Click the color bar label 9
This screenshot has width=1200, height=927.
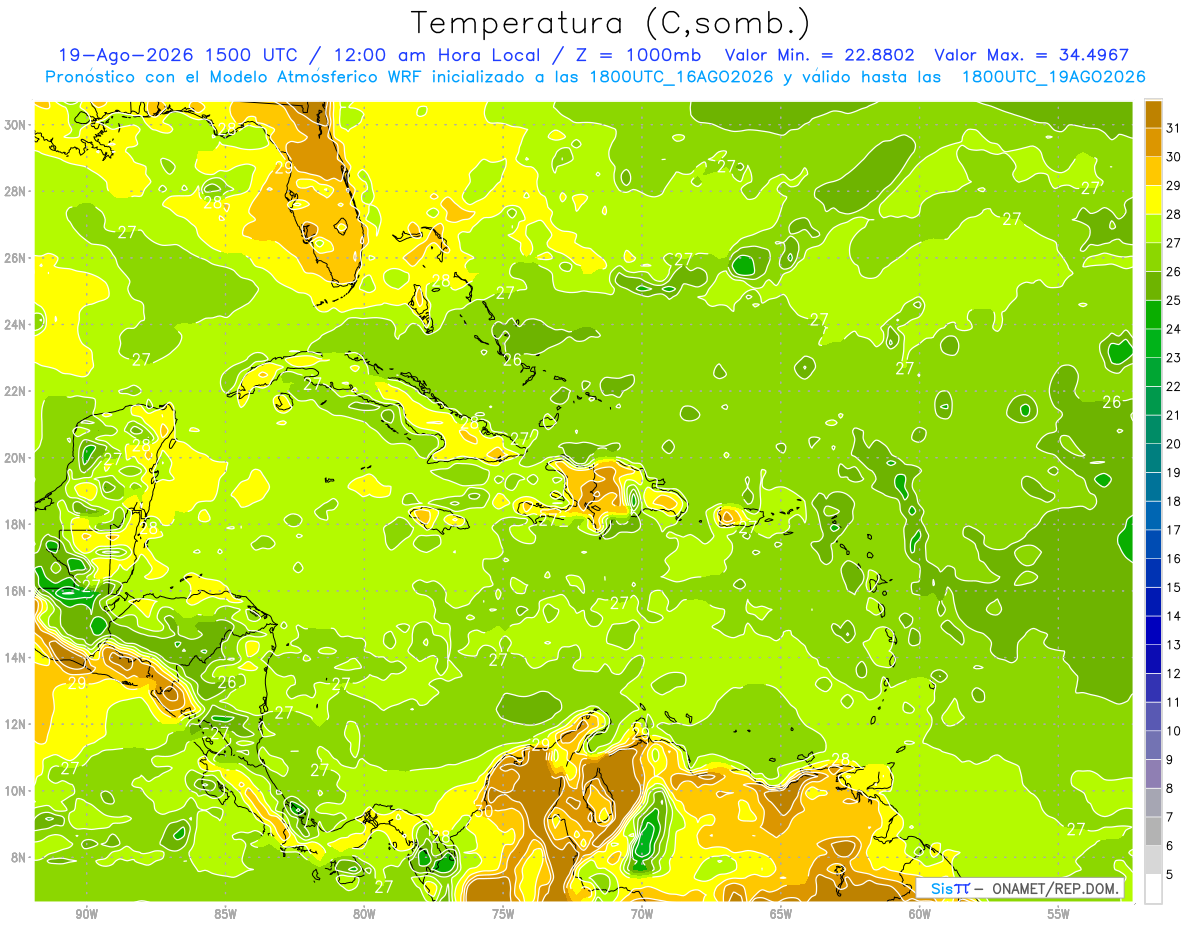tap(1170, 760)
